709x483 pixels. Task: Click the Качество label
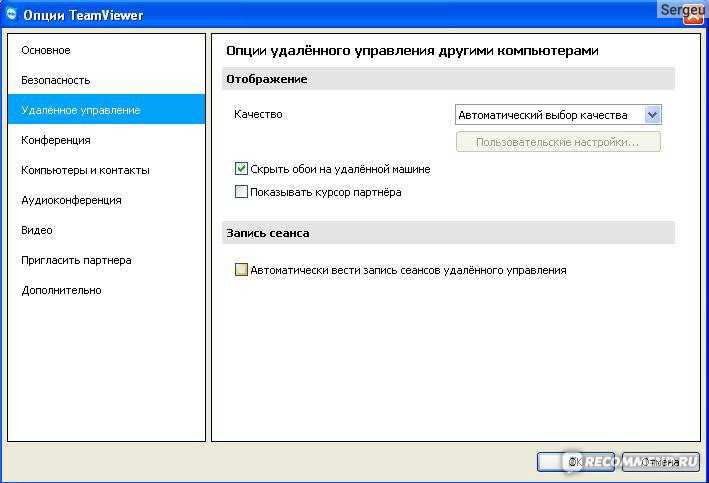[x=258, y=114]
